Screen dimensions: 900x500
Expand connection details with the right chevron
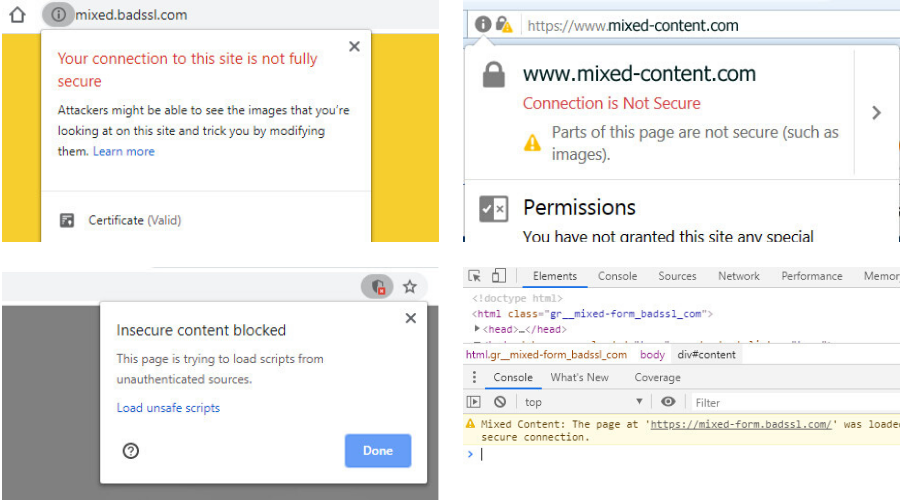[x=876, y=113]
